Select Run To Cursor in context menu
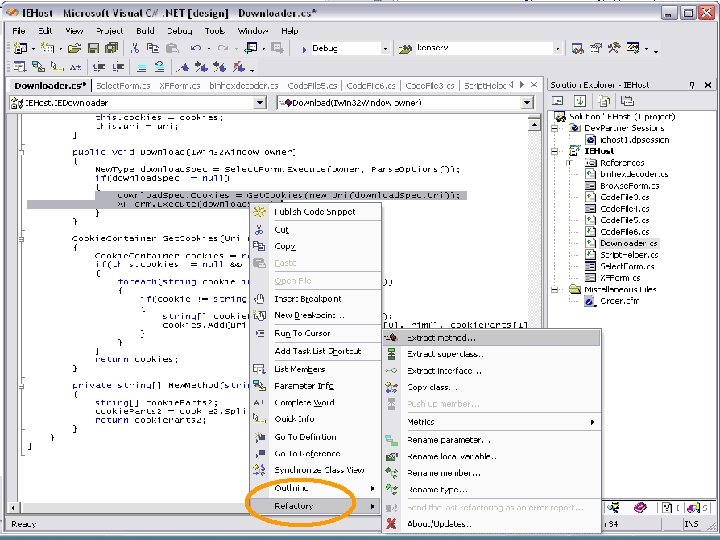The height and width of the screenshot is (540, 720). [315, 333]
